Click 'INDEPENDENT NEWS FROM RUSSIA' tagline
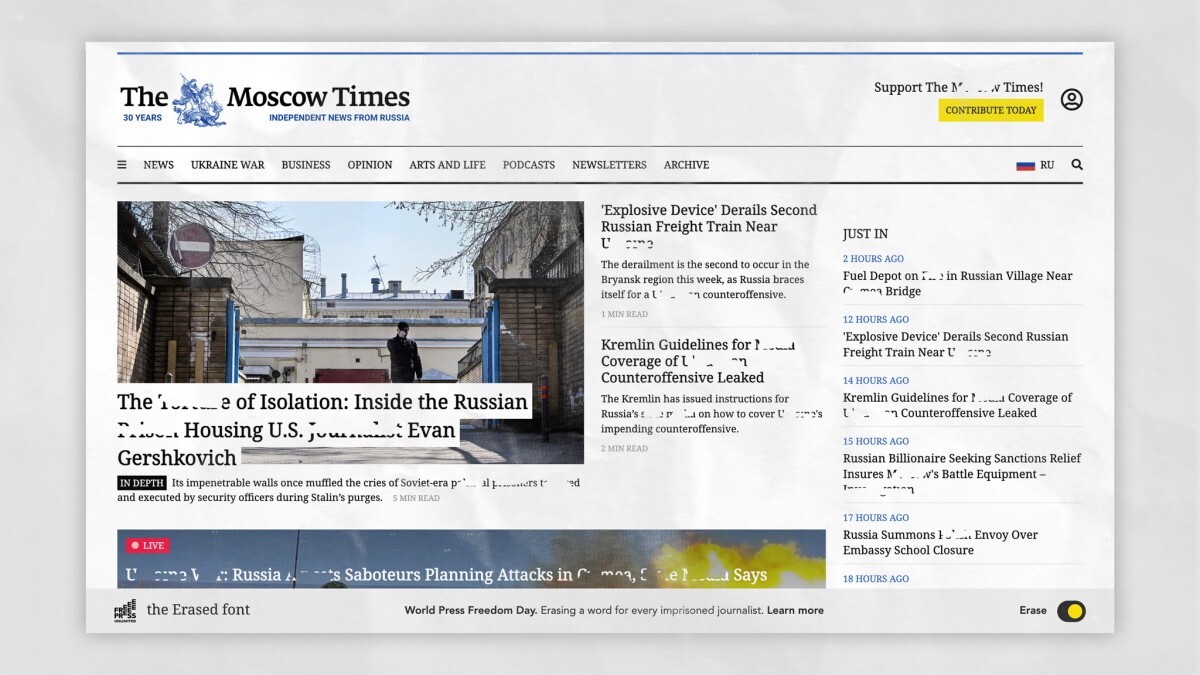 click(339, 118)
